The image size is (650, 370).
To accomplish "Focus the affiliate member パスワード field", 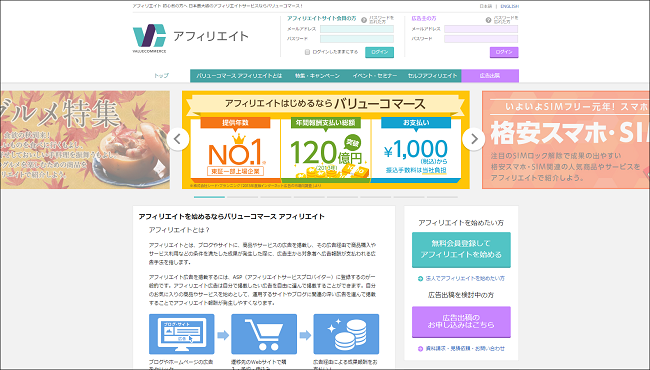I will pyautogui.click(x=357, y=39).
